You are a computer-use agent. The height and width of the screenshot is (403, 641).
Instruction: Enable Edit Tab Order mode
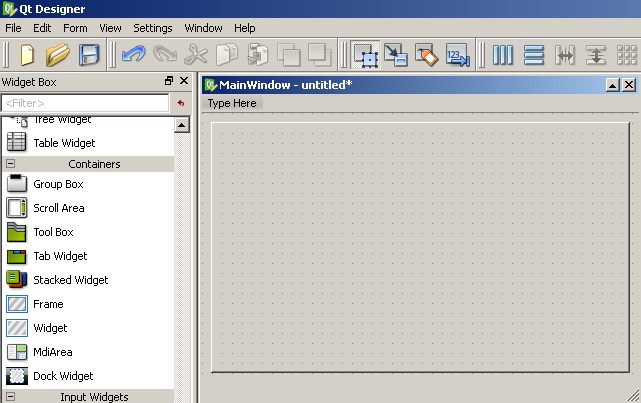457,55
